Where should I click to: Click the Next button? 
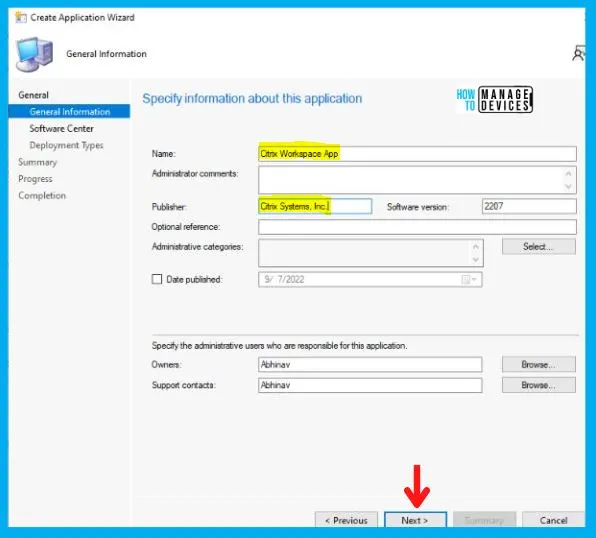415,520
